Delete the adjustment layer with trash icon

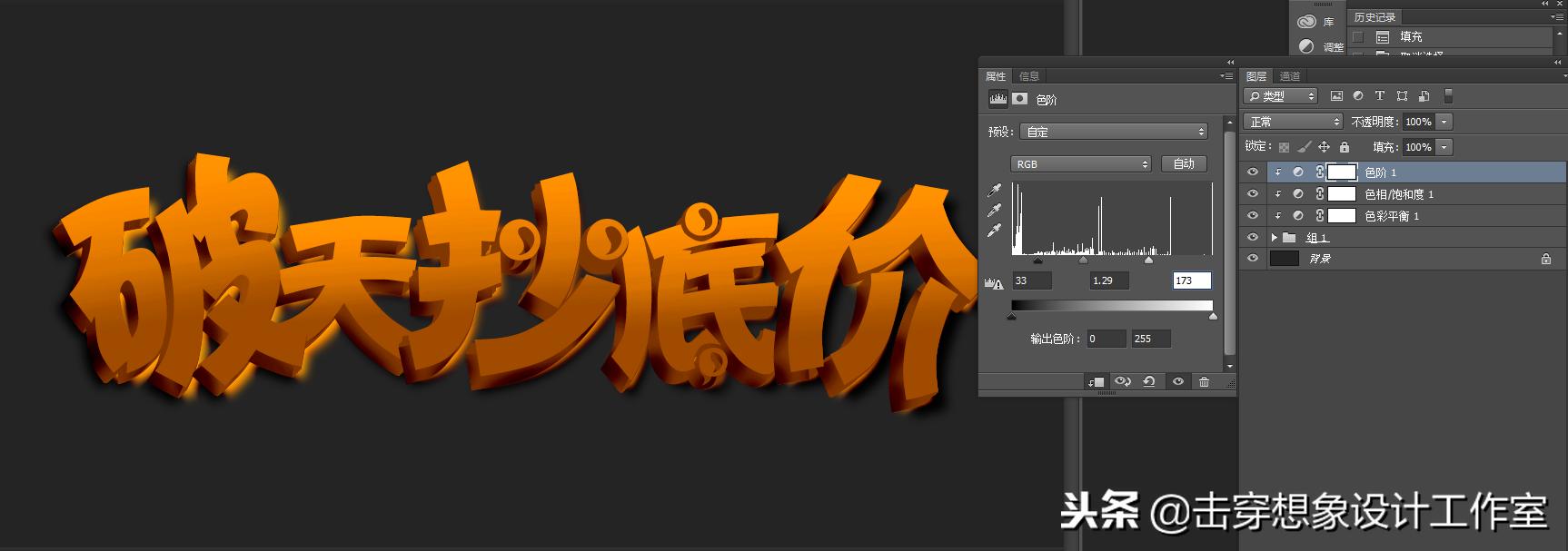pyautogui.click(x=1204, y=382)
